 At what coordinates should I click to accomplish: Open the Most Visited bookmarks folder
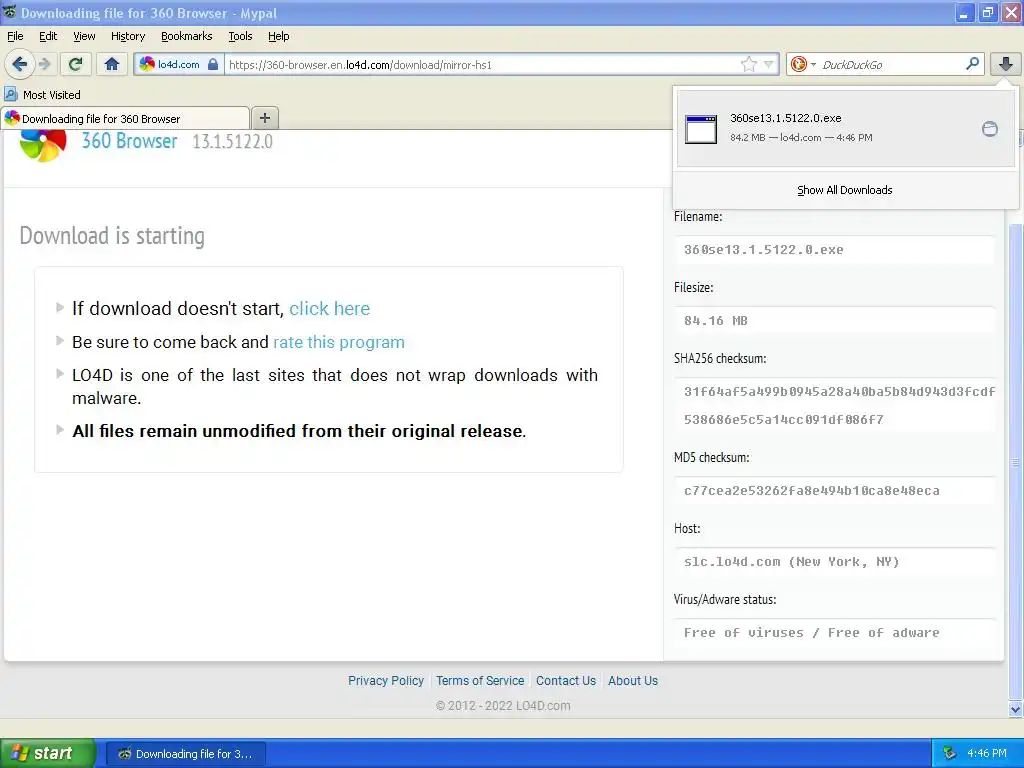pos(43,95)
